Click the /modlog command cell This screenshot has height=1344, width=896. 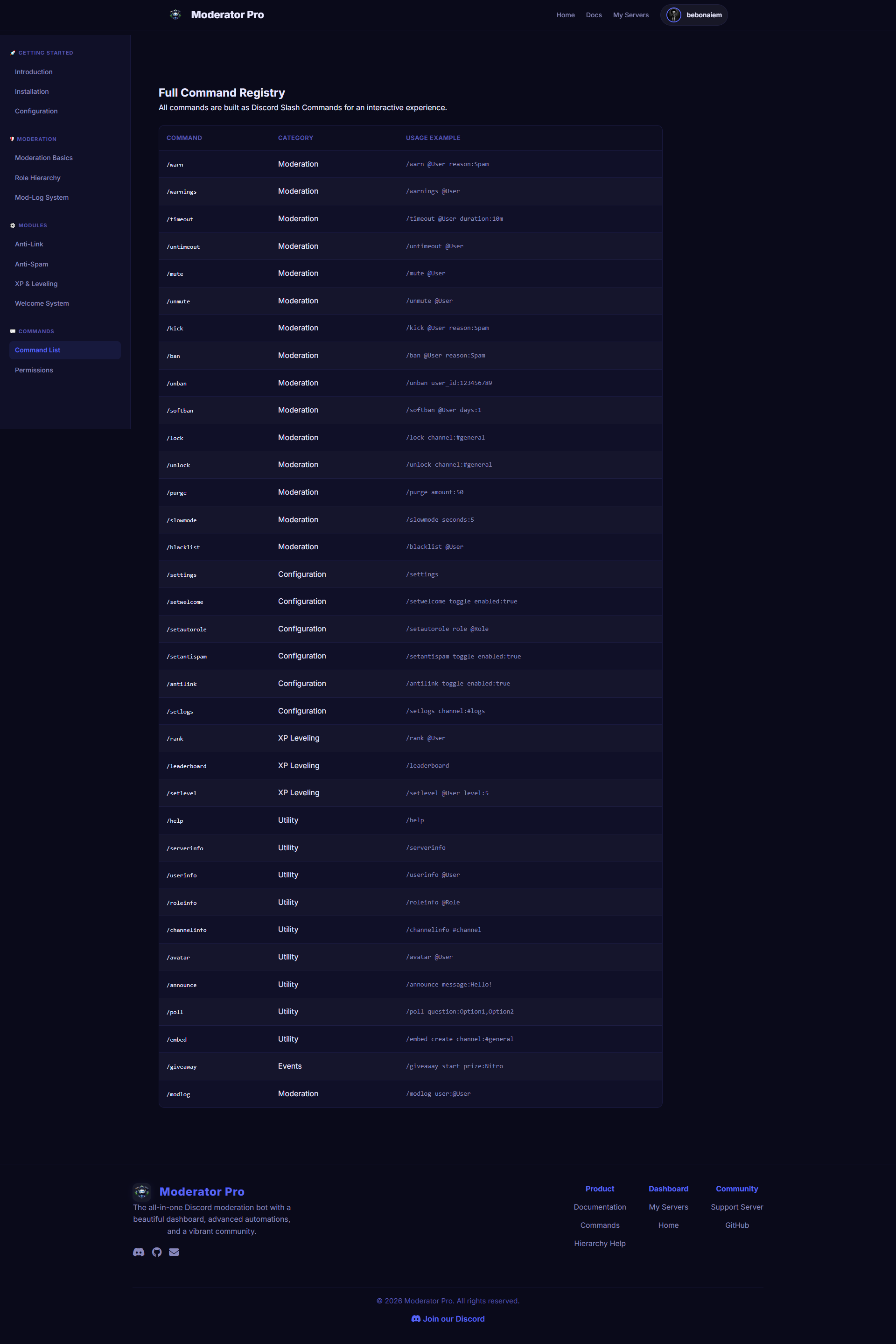pos(178,1094)
